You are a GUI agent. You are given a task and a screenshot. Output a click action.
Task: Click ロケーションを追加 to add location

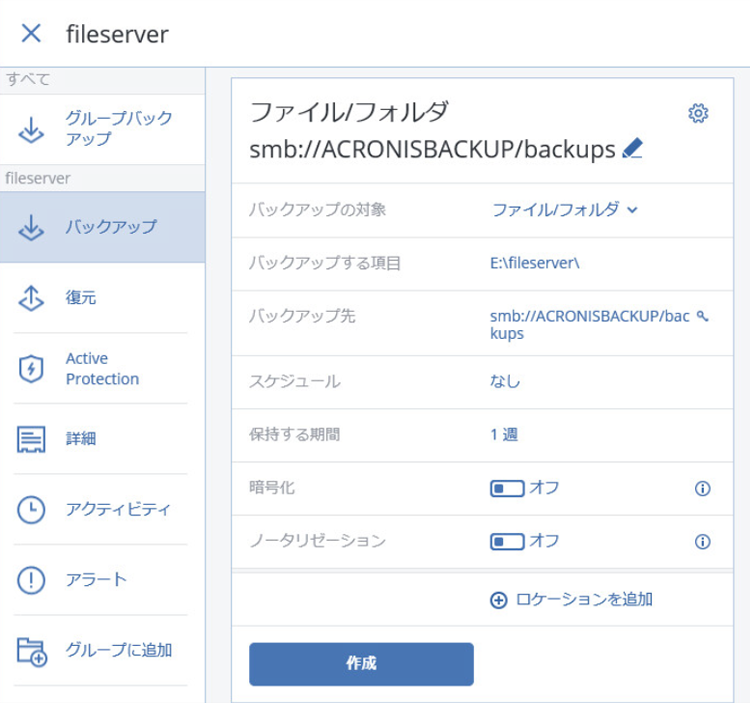571,600
